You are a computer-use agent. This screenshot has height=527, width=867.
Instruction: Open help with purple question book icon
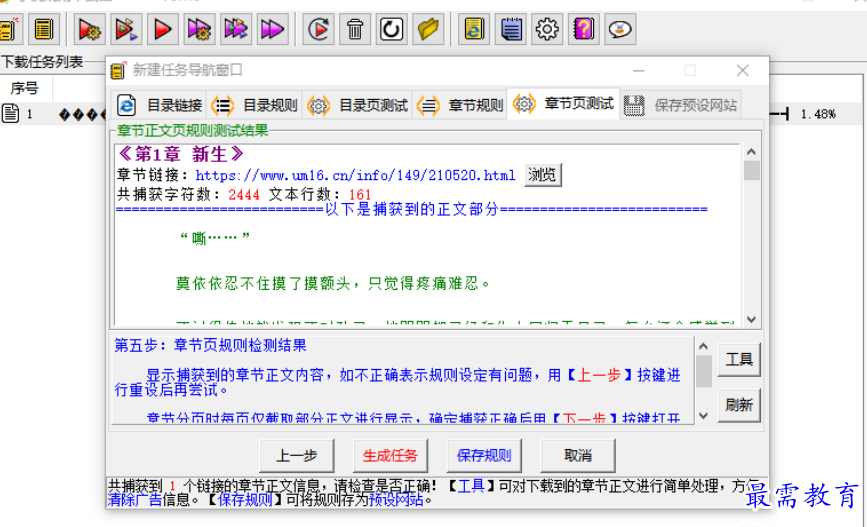(x=584, y=29)
